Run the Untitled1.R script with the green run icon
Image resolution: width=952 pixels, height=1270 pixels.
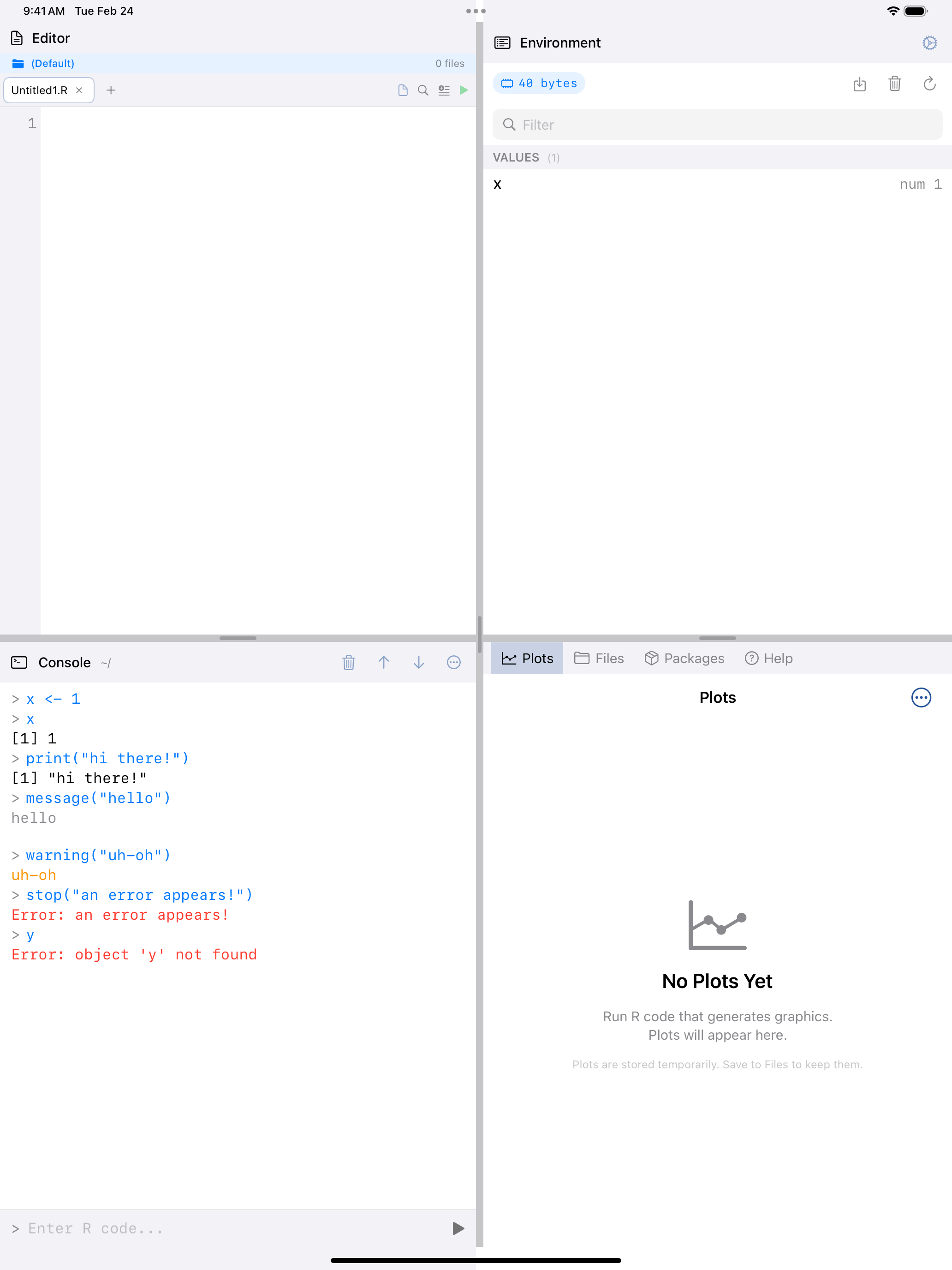tap(464, 90)
